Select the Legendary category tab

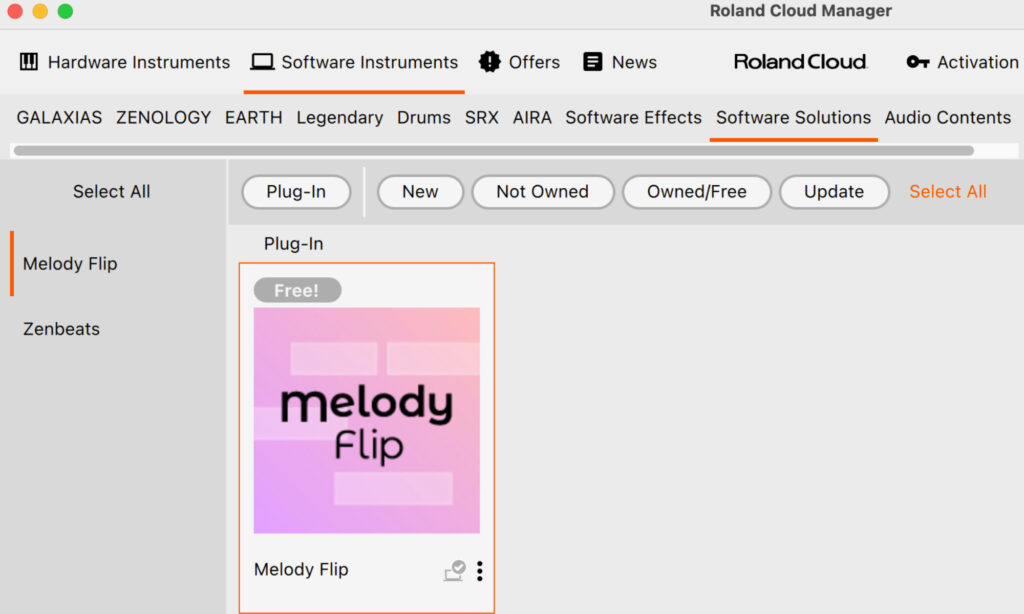[x=340, y=118]
